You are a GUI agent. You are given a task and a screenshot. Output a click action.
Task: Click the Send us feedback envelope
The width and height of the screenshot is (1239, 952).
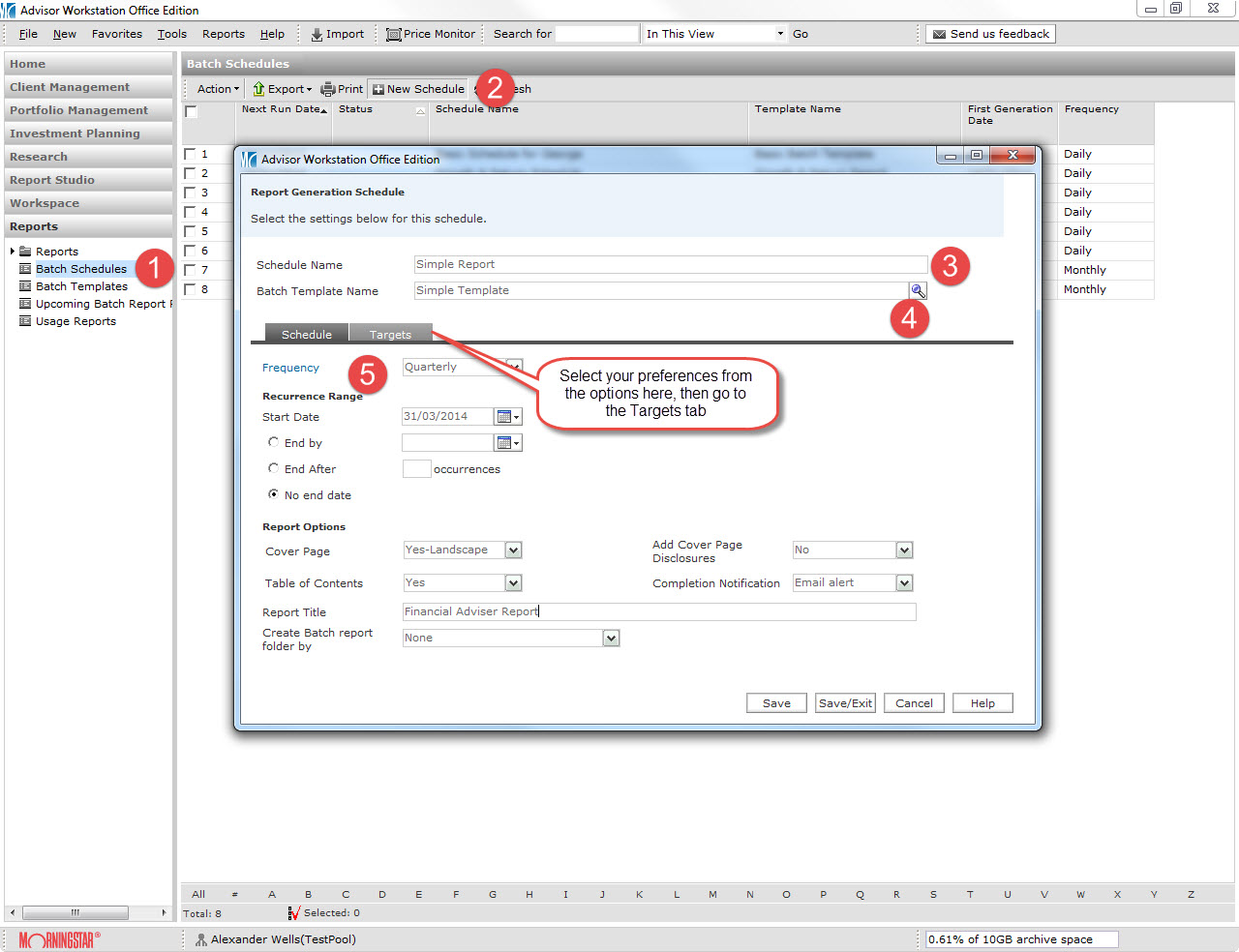point(938,35)
